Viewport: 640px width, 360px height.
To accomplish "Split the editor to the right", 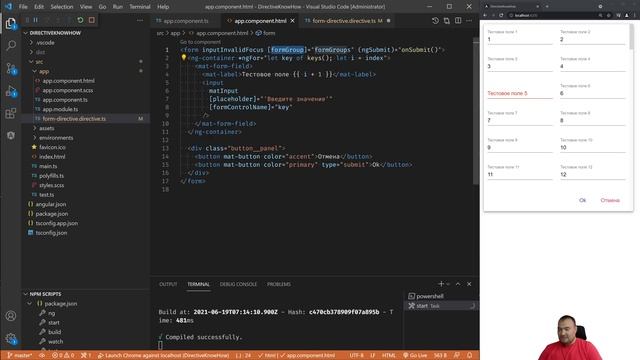I will pos(458,20).
